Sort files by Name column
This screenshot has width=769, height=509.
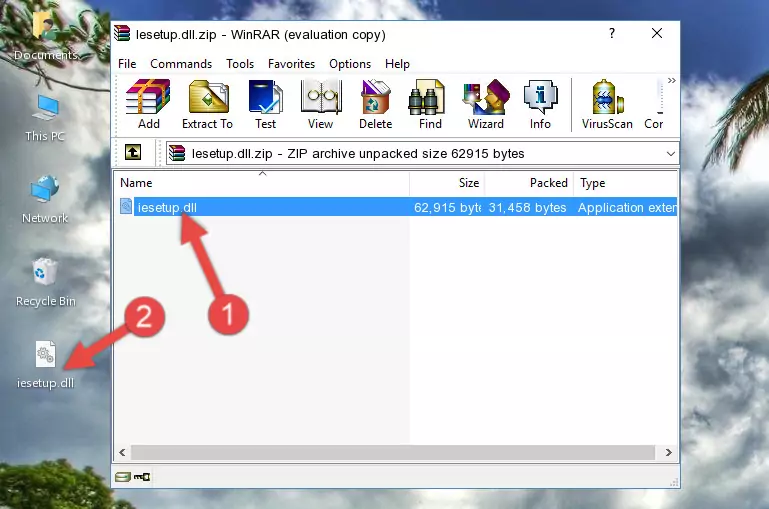[262, 183]
